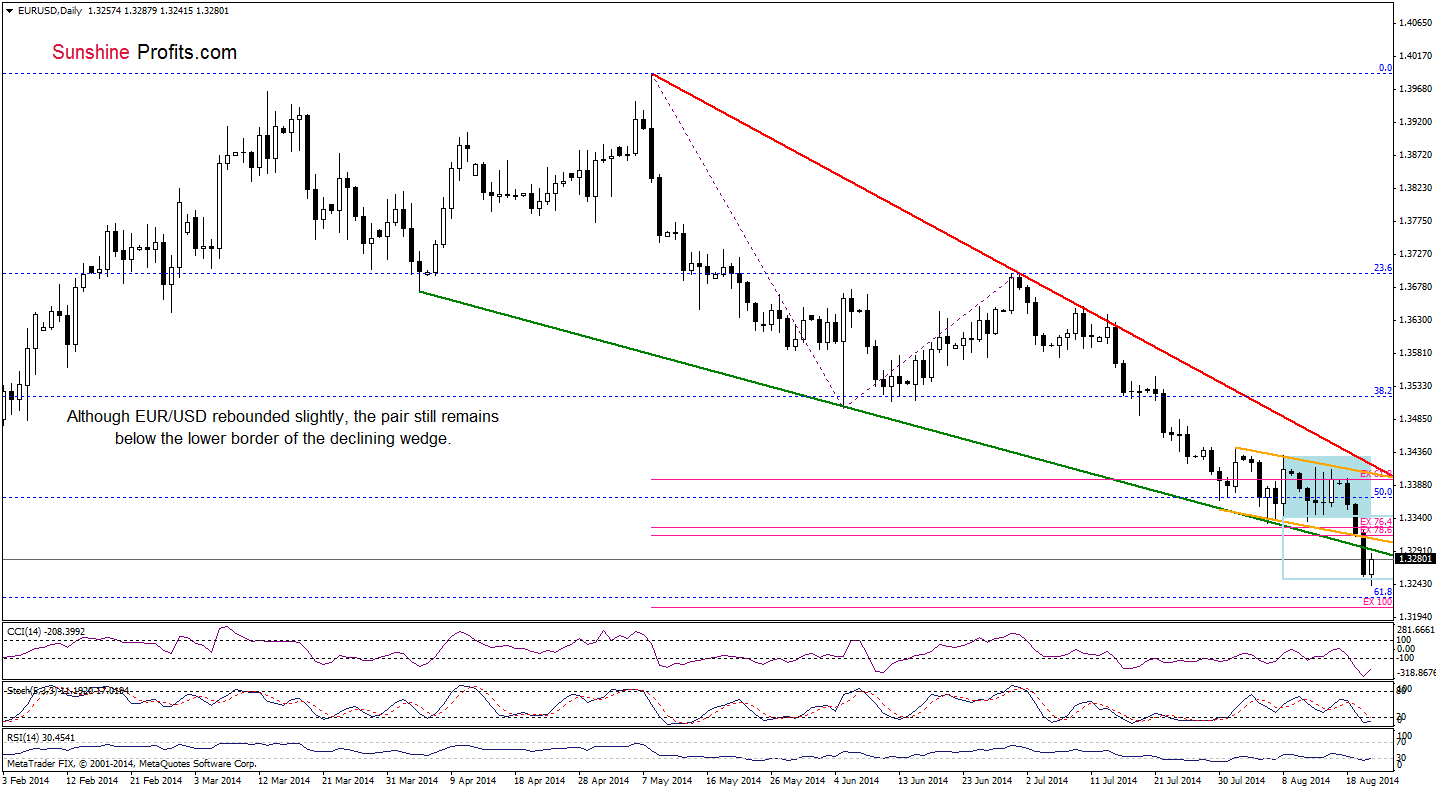Select the '1.37270' price axis label
The image size is (1436, 789).
click(x=1417, y=254)
